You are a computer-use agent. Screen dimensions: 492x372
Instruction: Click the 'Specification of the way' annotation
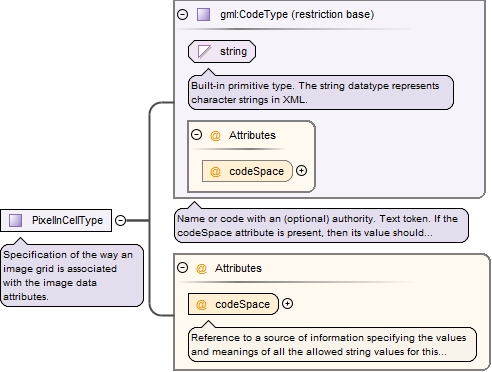point(72,275)
